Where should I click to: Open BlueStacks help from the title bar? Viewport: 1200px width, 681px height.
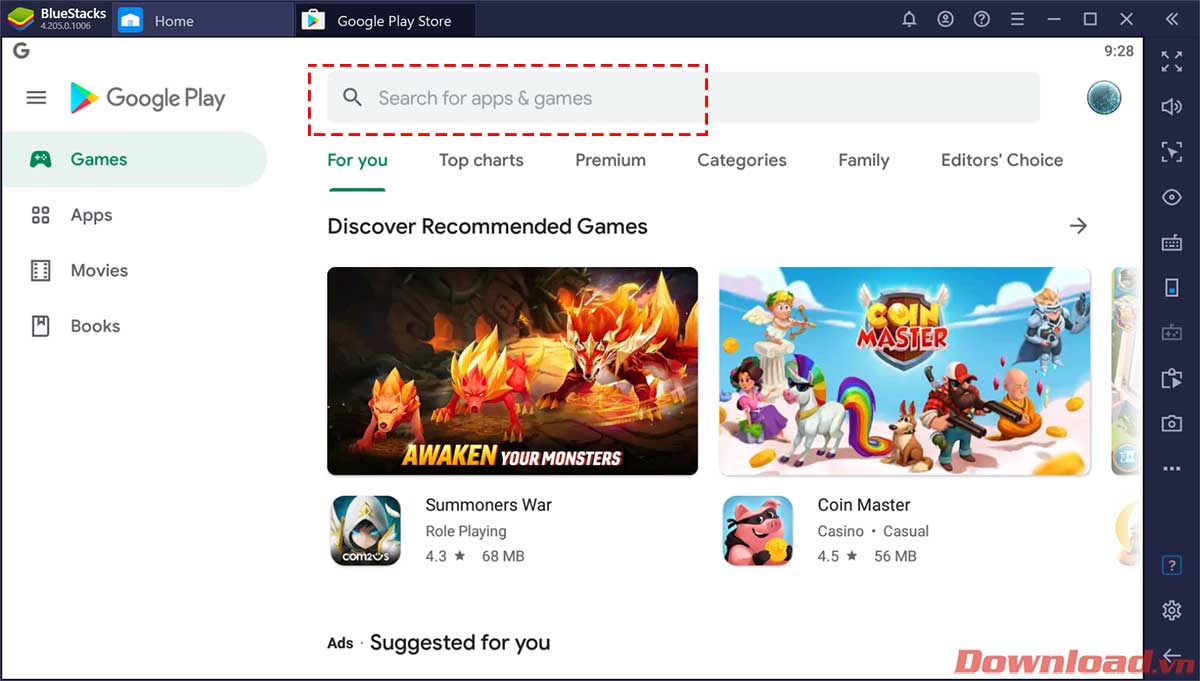[981, 20]
